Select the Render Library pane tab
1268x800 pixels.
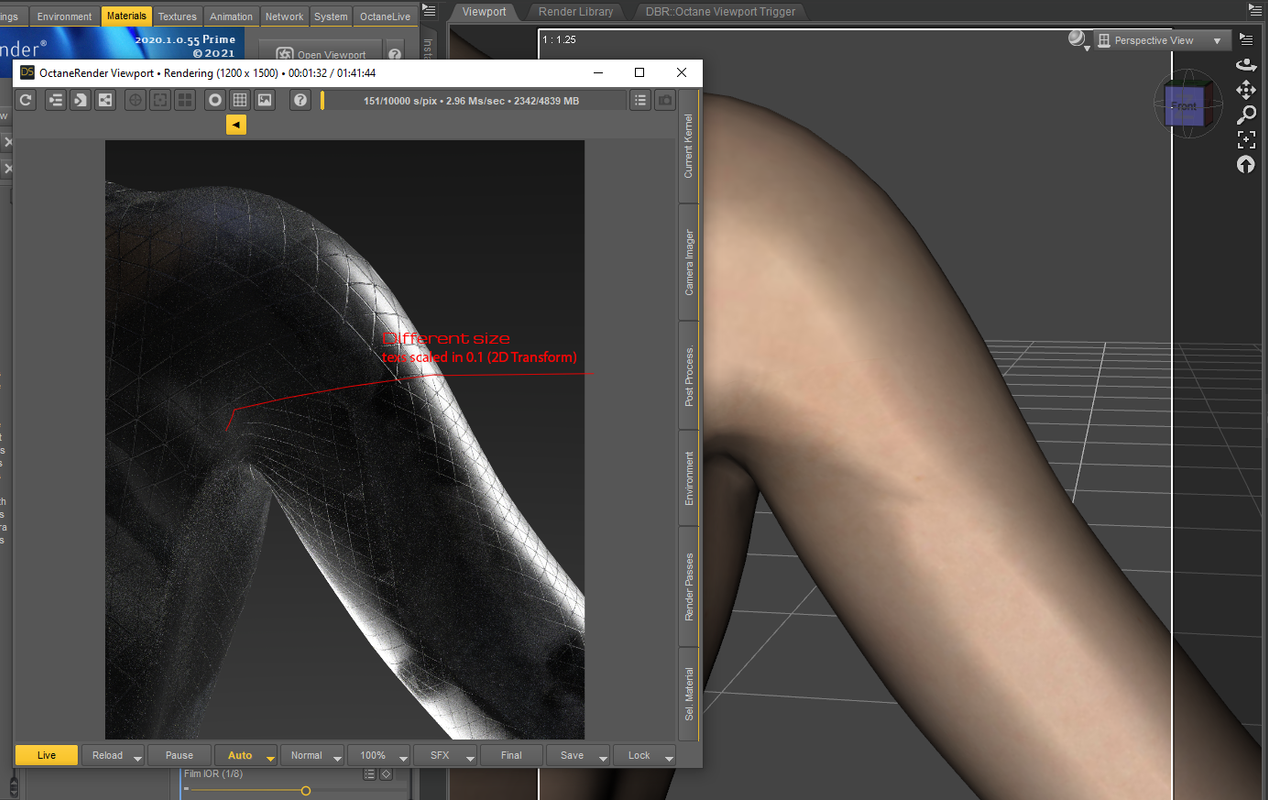tap(575, 12)
